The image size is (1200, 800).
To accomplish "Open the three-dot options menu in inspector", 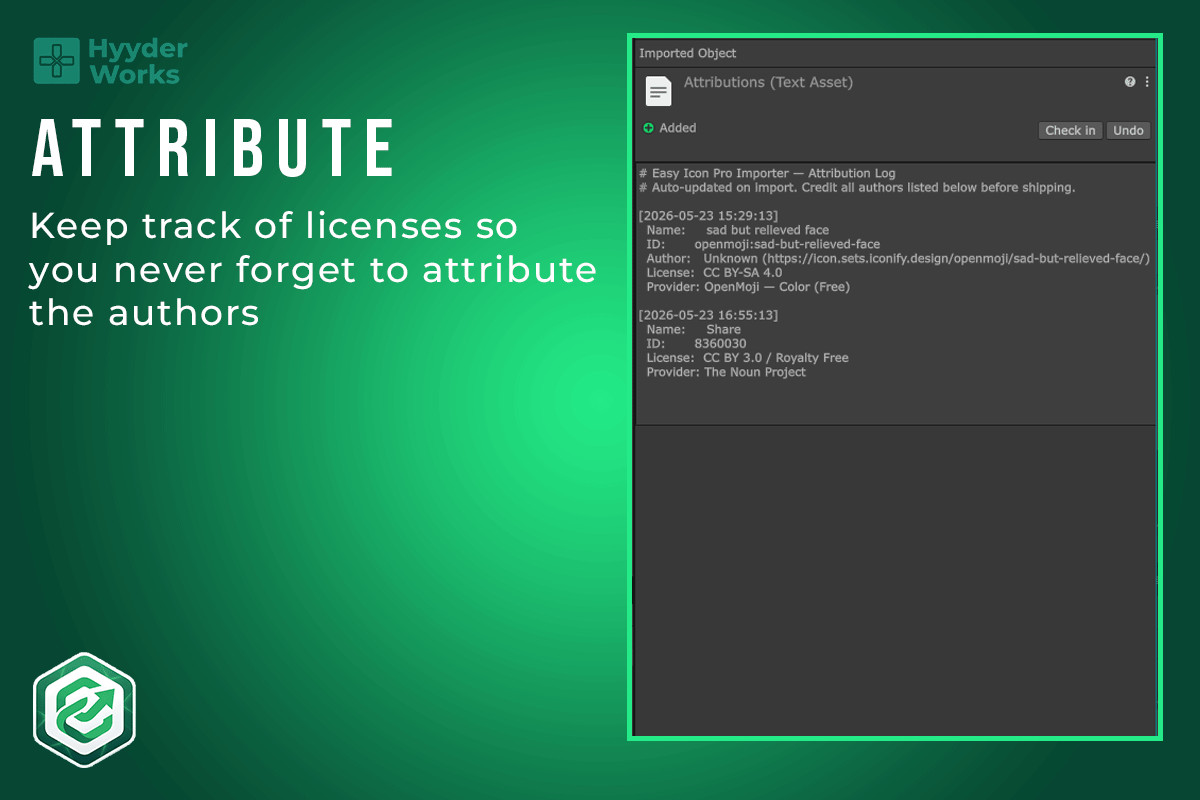I will tap(1147, 82).
